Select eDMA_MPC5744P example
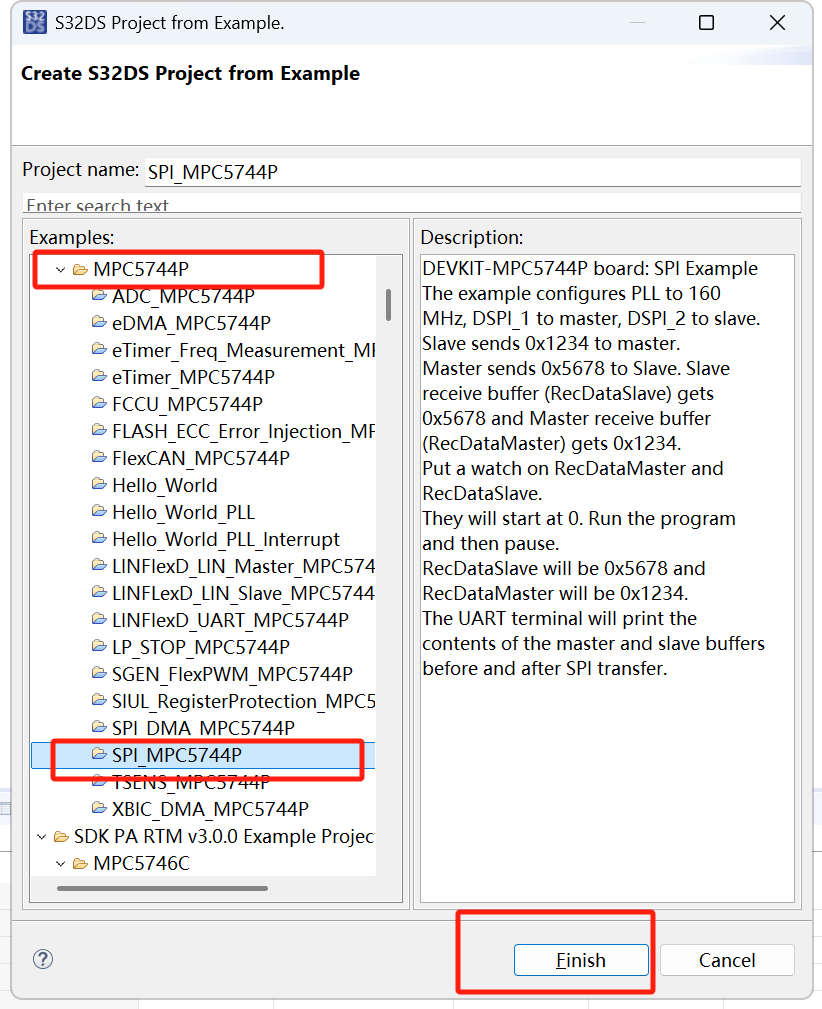 (191, 323)
